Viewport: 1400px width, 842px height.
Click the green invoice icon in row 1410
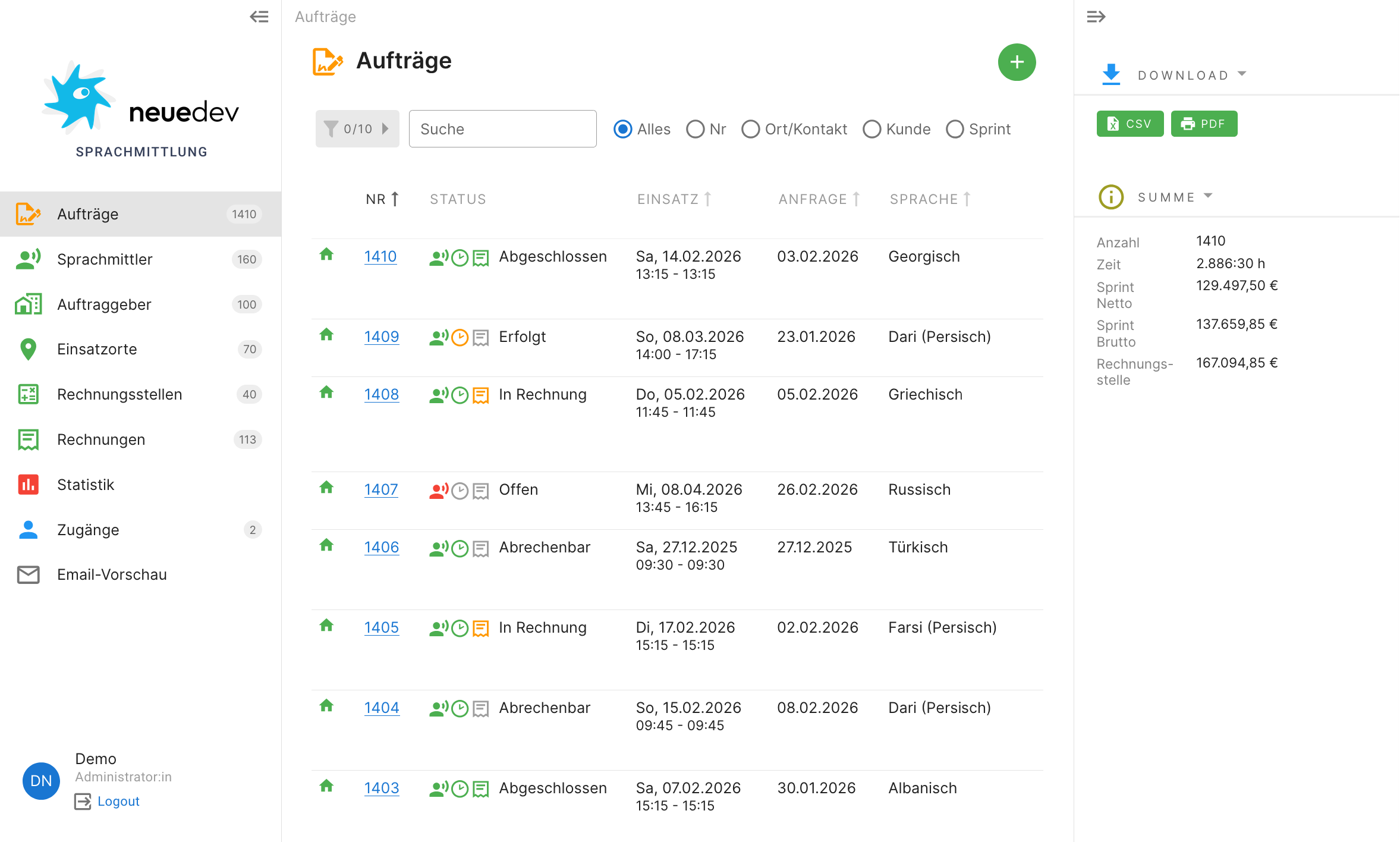(480, 257)
